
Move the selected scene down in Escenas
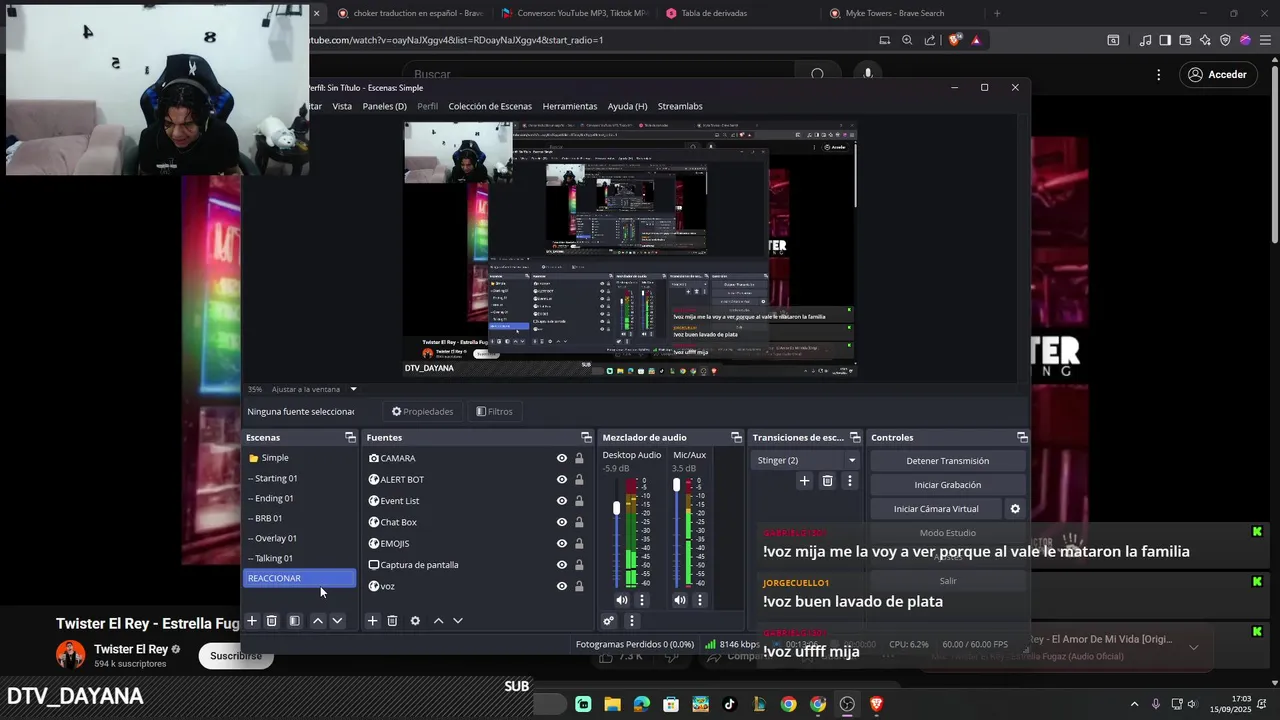pos(337,621)
